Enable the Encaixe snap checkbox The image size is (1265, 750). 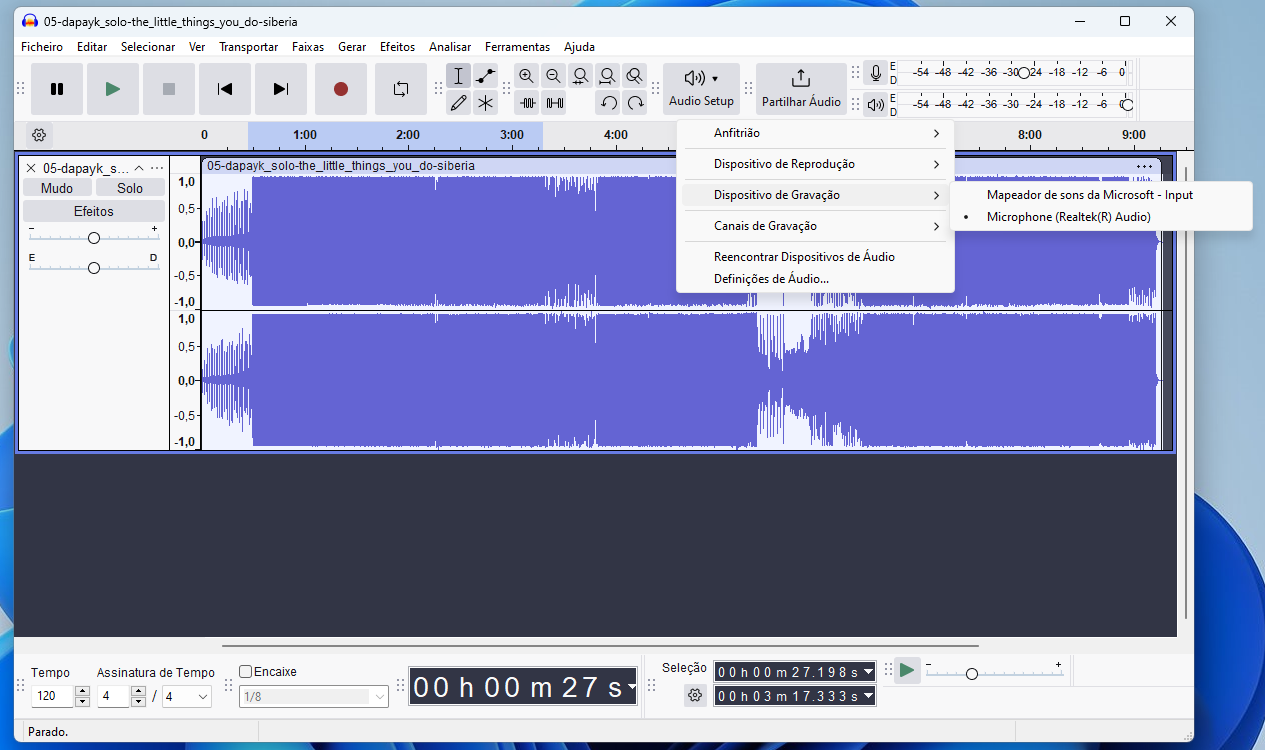(x=246, y=672)
